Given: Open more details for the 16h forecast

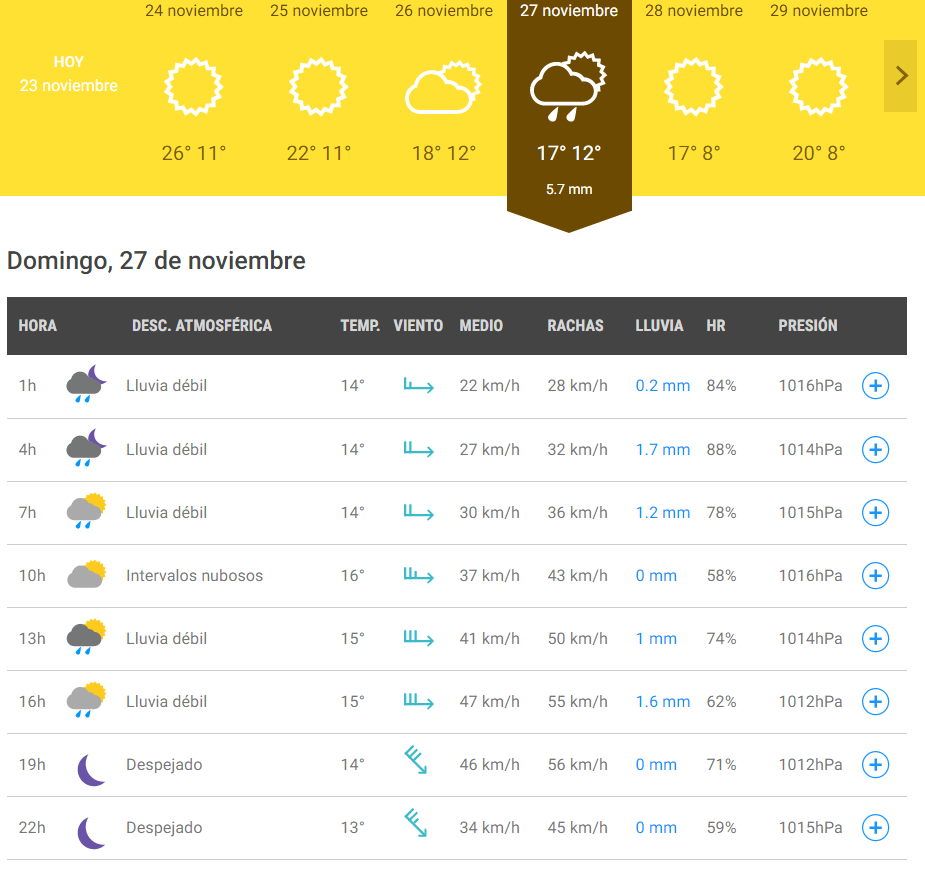Looking at the screenshot, I should pyautogui.click(x=875, y=702).
